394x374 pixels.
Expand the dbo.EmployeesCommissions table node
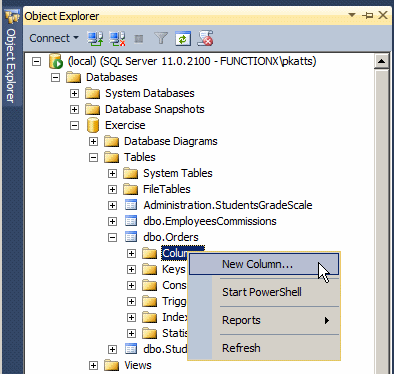pos(112,222)
